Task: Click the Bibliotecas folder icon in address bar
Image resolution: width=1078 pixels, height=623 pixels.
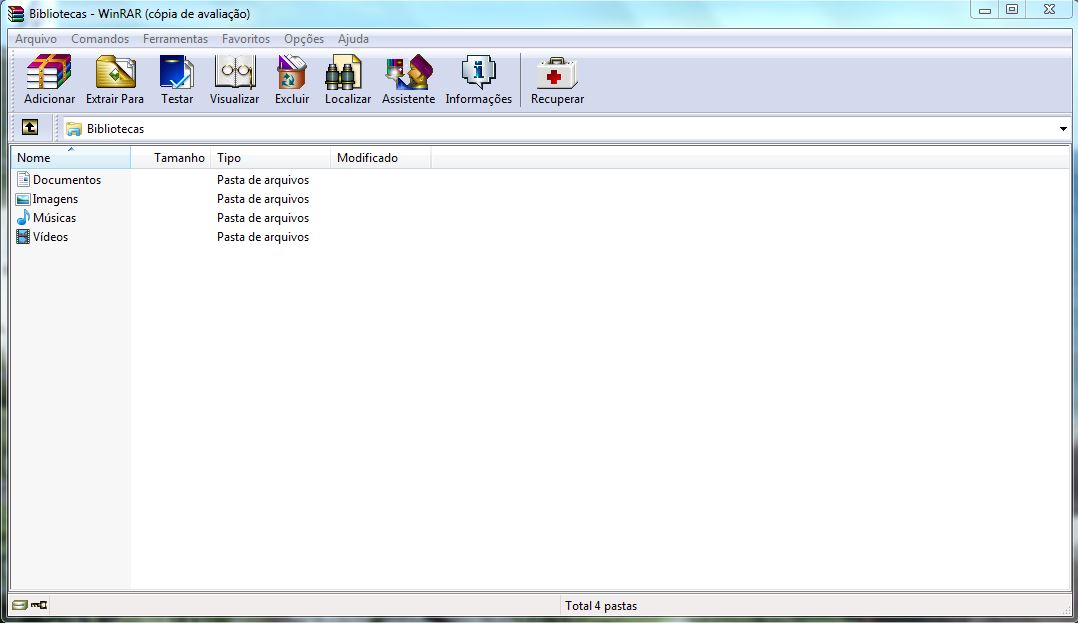Action: pyautogui.click(x=74, y=129)
